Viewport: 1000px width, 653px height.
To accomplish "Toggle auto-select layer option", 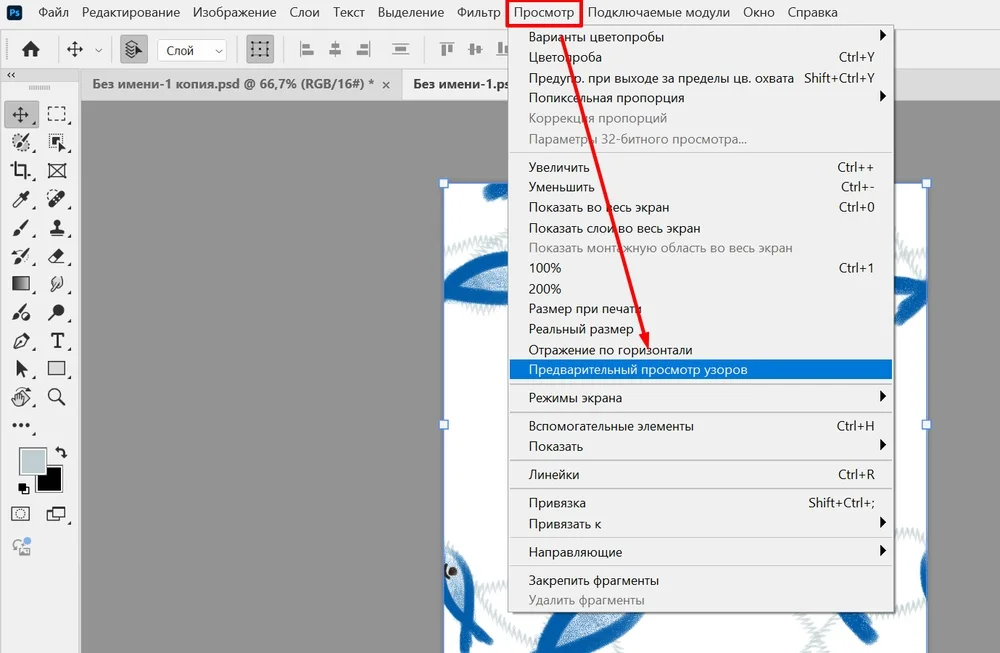I will [x=133, y=49].
